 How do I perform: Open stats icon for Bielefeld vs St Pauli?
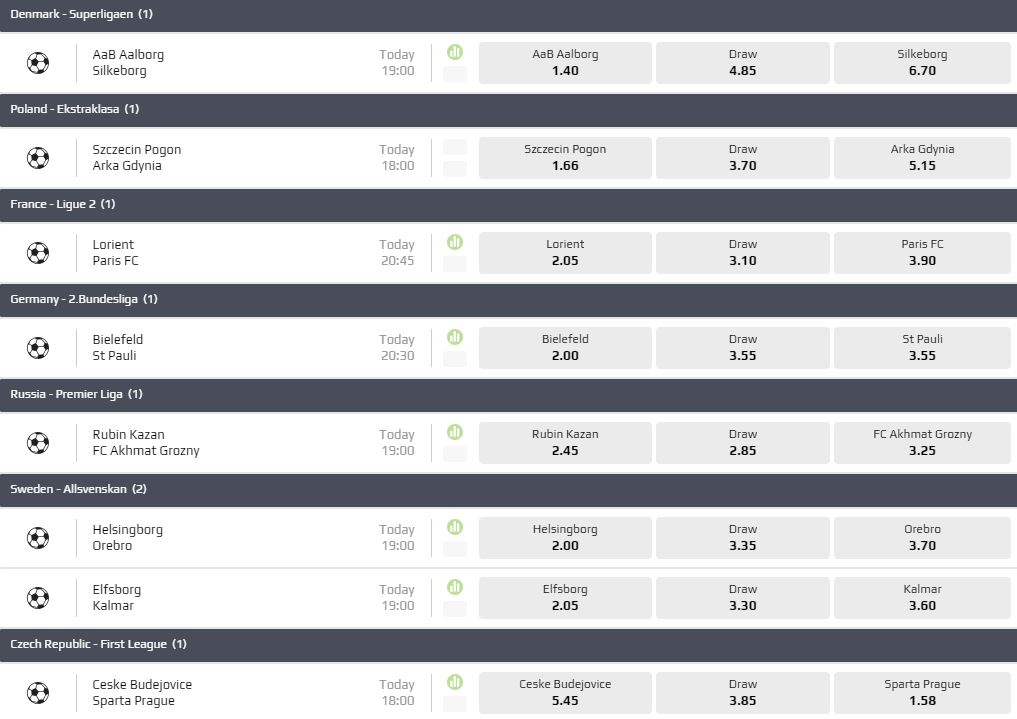tap(455, 337)
